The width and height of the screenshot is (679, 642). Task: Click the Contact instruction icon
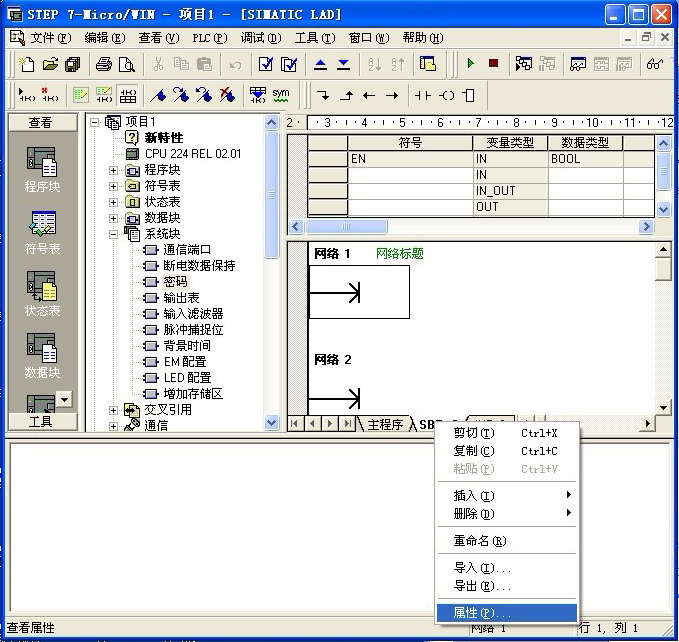423,95
